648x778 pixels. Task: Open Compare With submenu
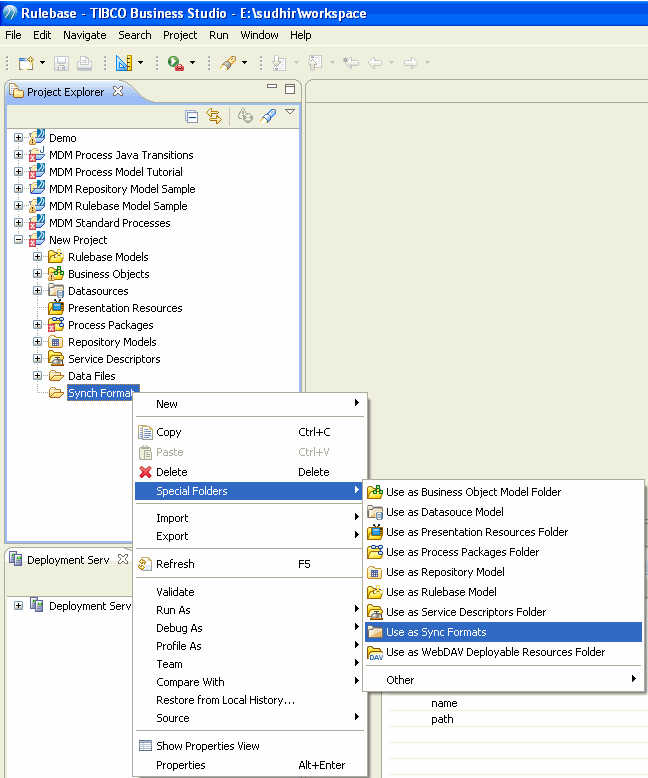click(251, 682)
